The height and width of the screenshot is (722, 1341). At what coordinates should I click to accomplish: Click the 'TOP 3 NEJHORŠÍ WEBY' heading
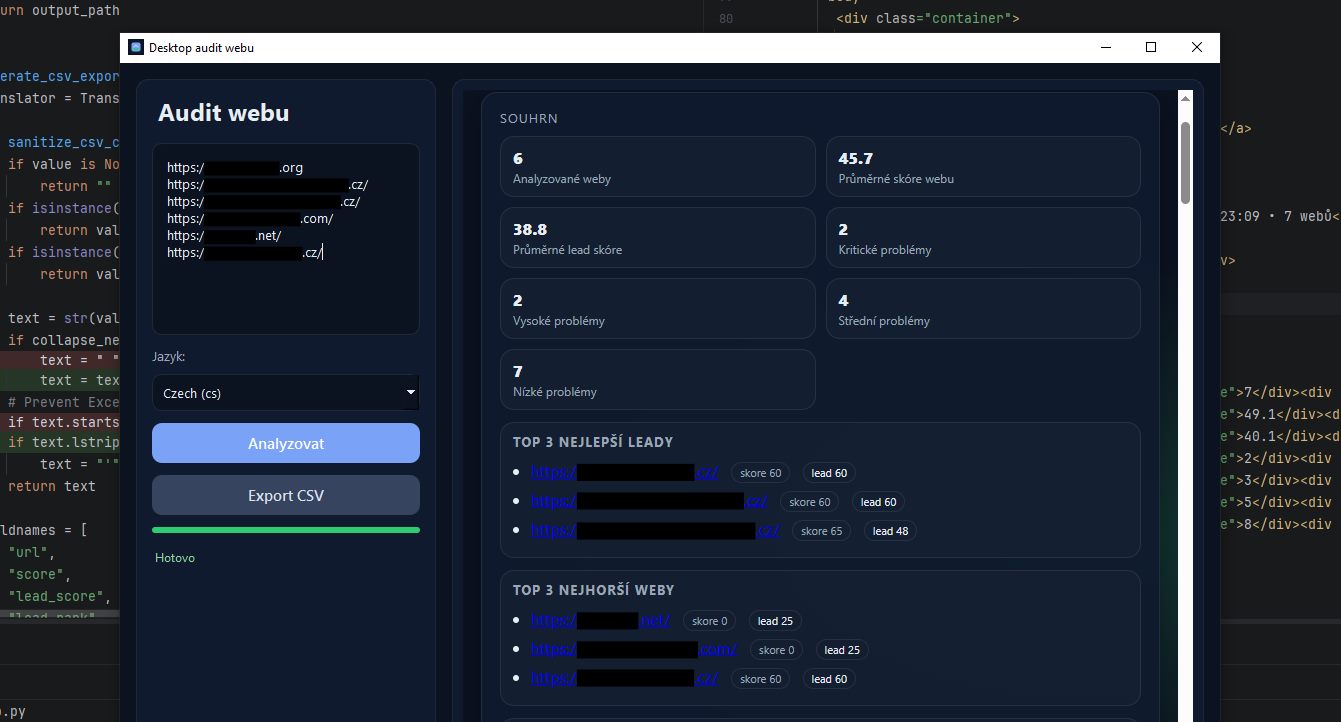click(x=593, y=590)
